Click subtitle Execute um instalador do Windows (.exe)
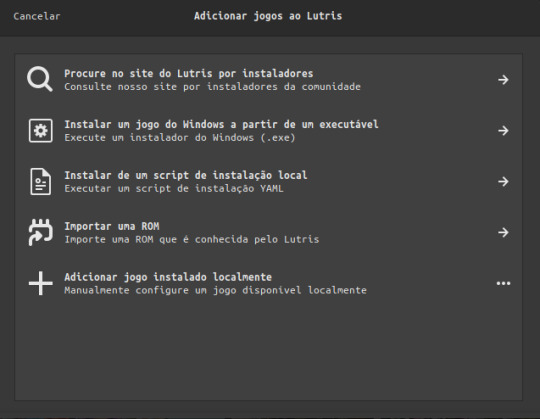The height and width of the screenshot is (419, 540). pyautogui.click(x=180, y=138)
